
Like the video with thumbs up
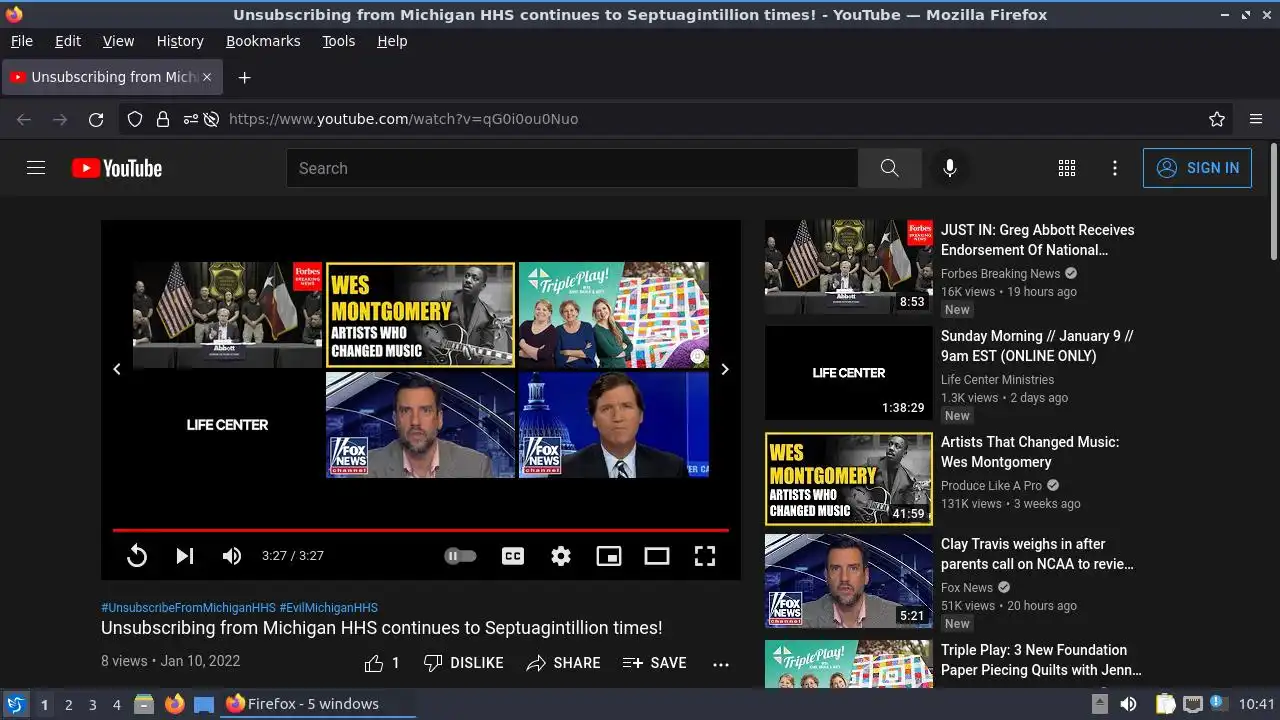(381, 663)
